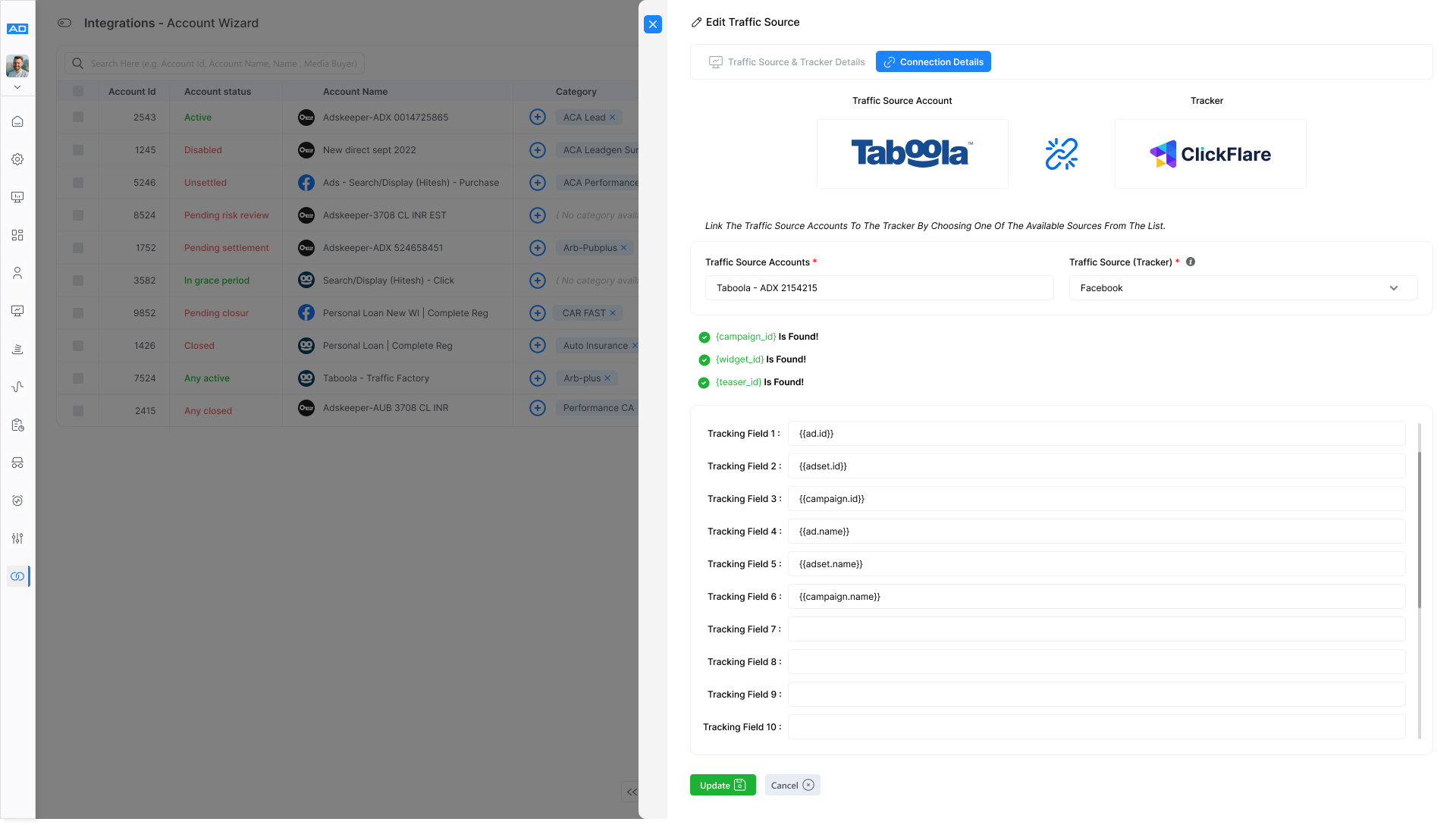Click the broken link connection icon

pyautogui.click(x=1062, y=154)
